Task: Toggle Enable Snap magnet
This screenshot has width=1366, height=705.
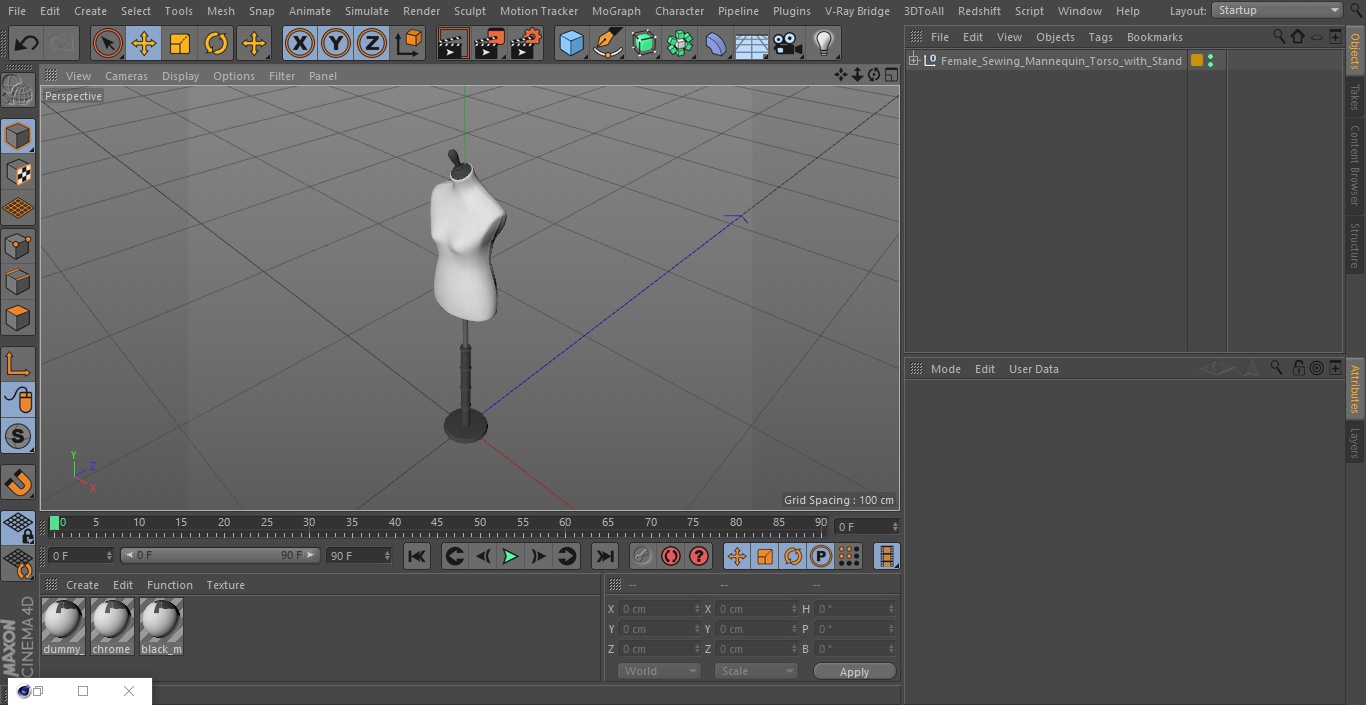Action: pos(18,483)
